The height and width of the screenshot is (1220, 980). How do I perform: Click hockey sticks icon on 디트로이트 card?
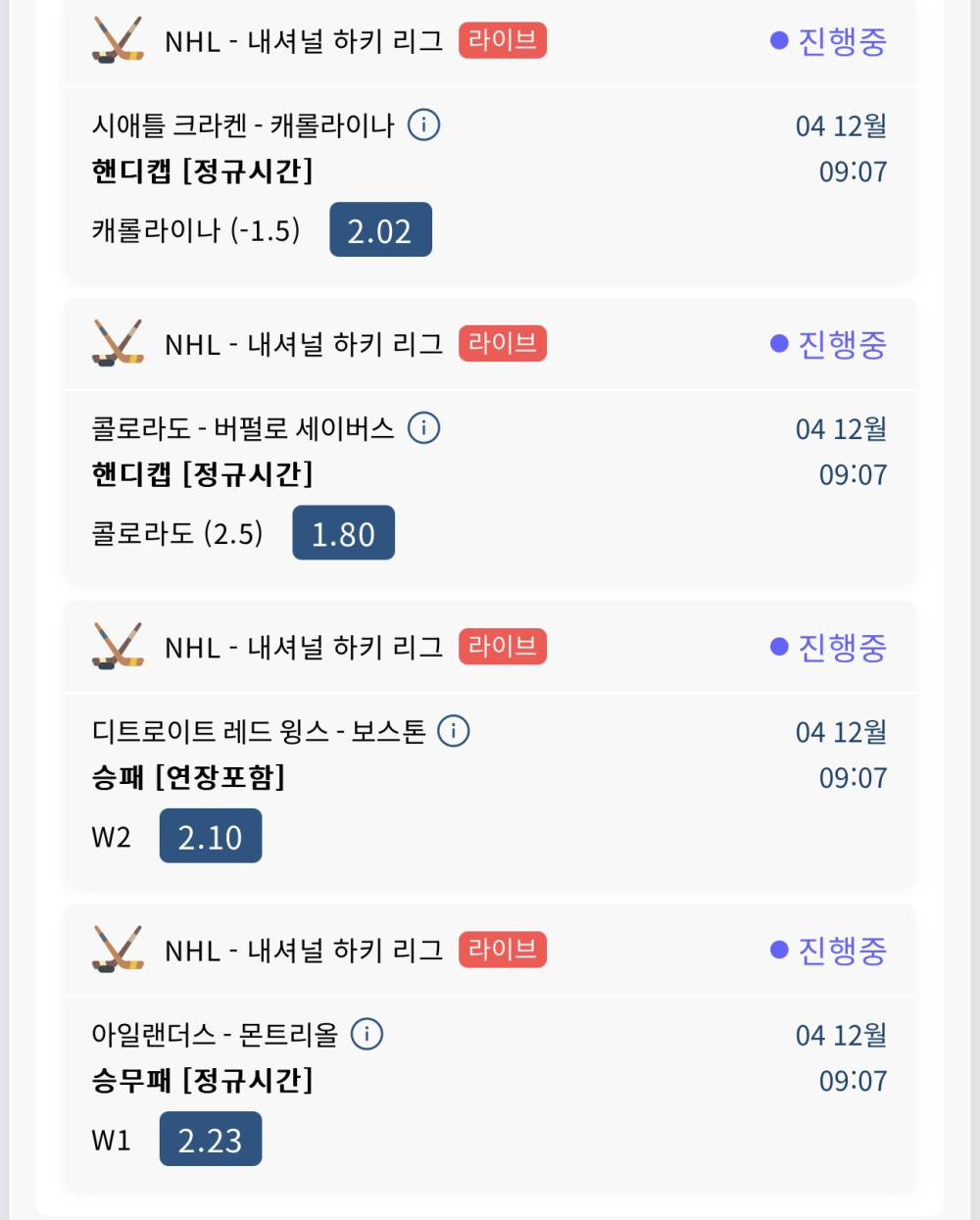click(118, 646)
